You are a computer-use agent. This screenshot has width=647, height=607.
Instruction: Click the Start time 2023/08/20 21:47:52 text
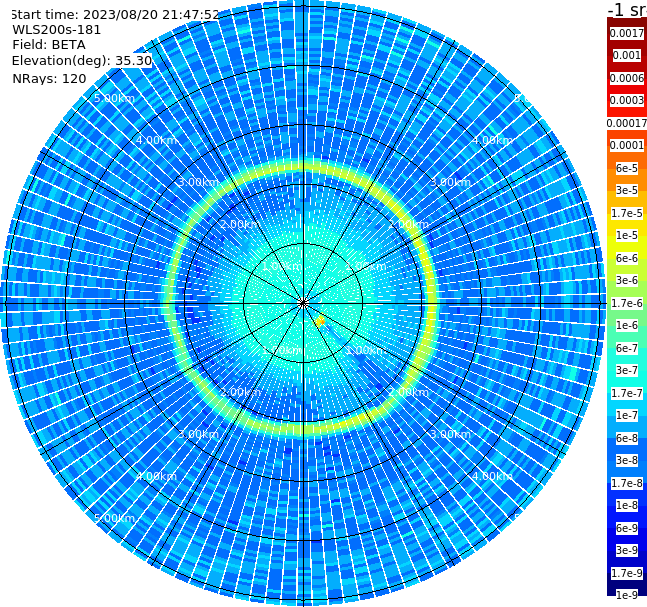pyautogui.click(x=115, y=15)
